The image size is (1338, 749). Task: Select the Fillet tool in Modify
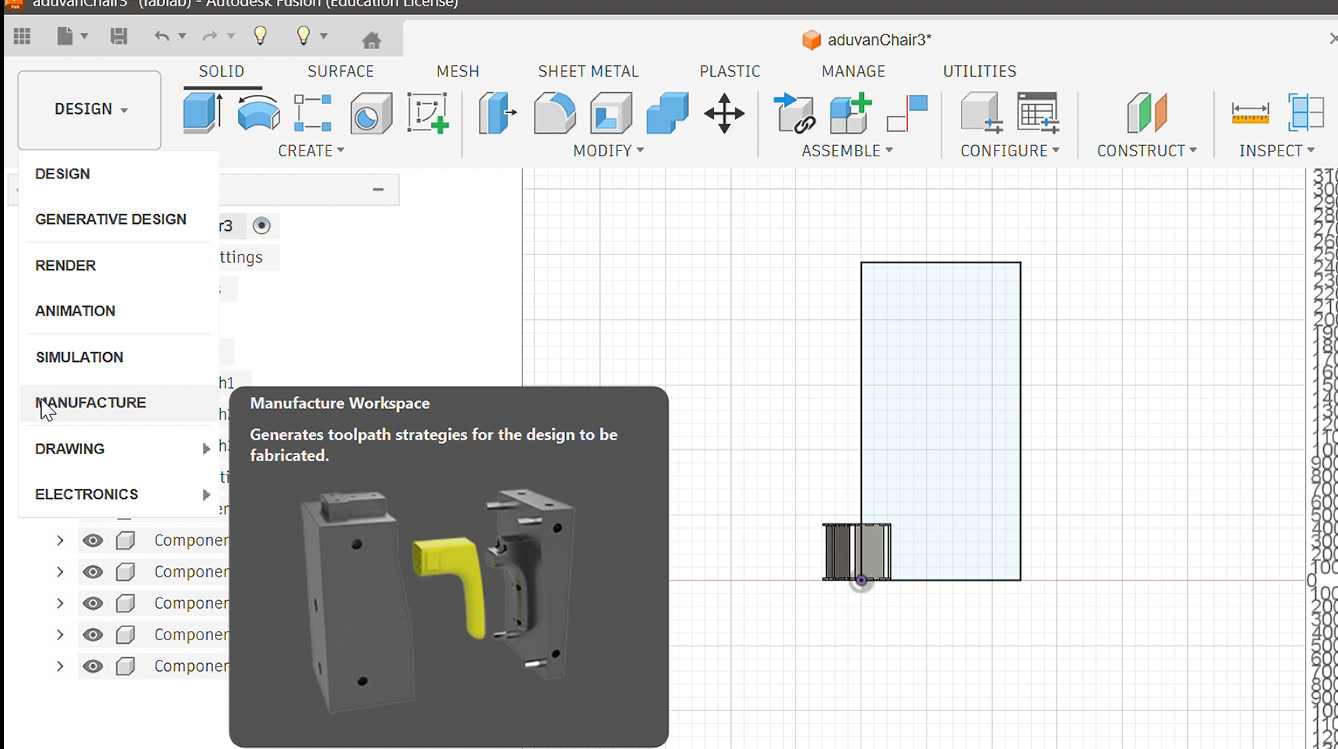[x=554, y=112]
